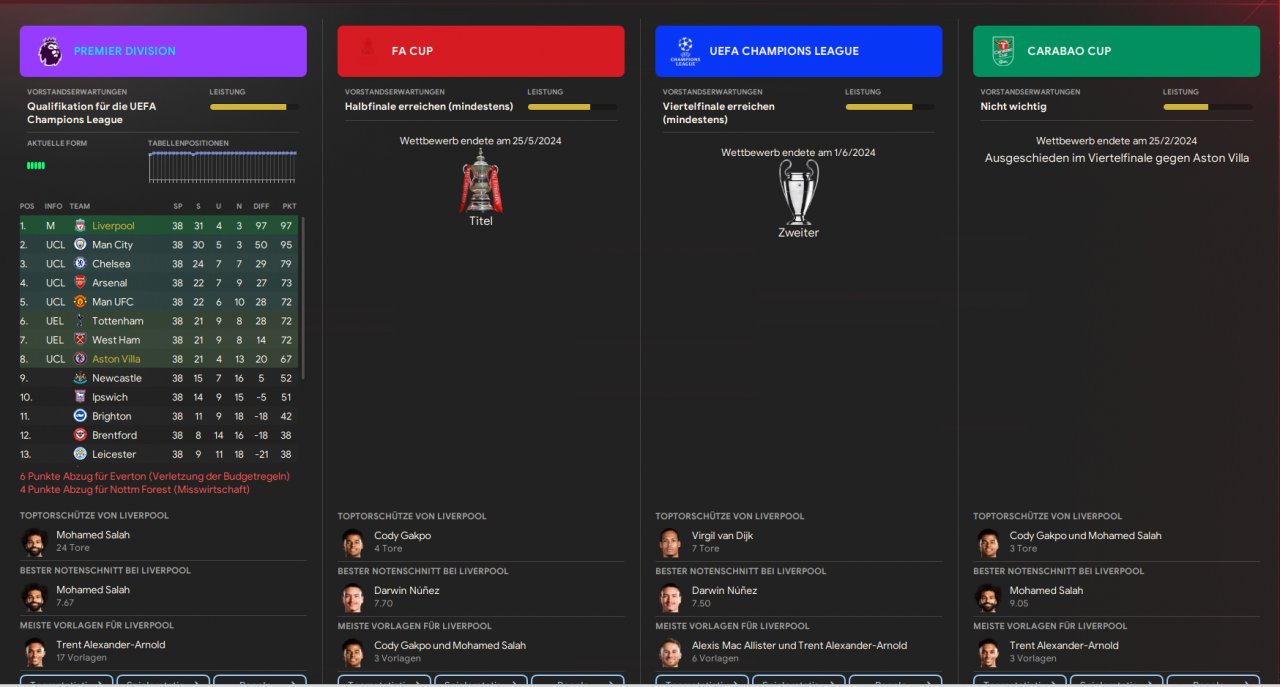Click the Newcastle club crest
The image size is (1280, 687).
coord(80,378)
